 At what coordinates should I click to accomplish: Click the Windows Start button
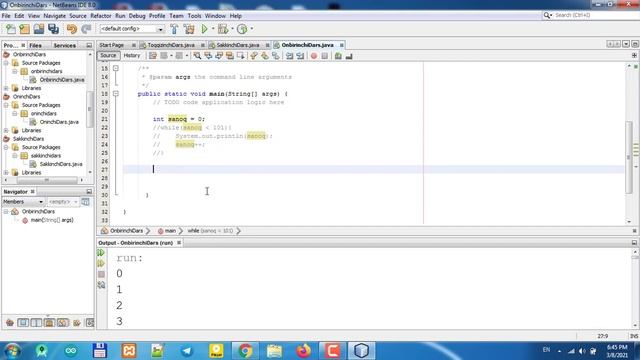pos(12,351)
